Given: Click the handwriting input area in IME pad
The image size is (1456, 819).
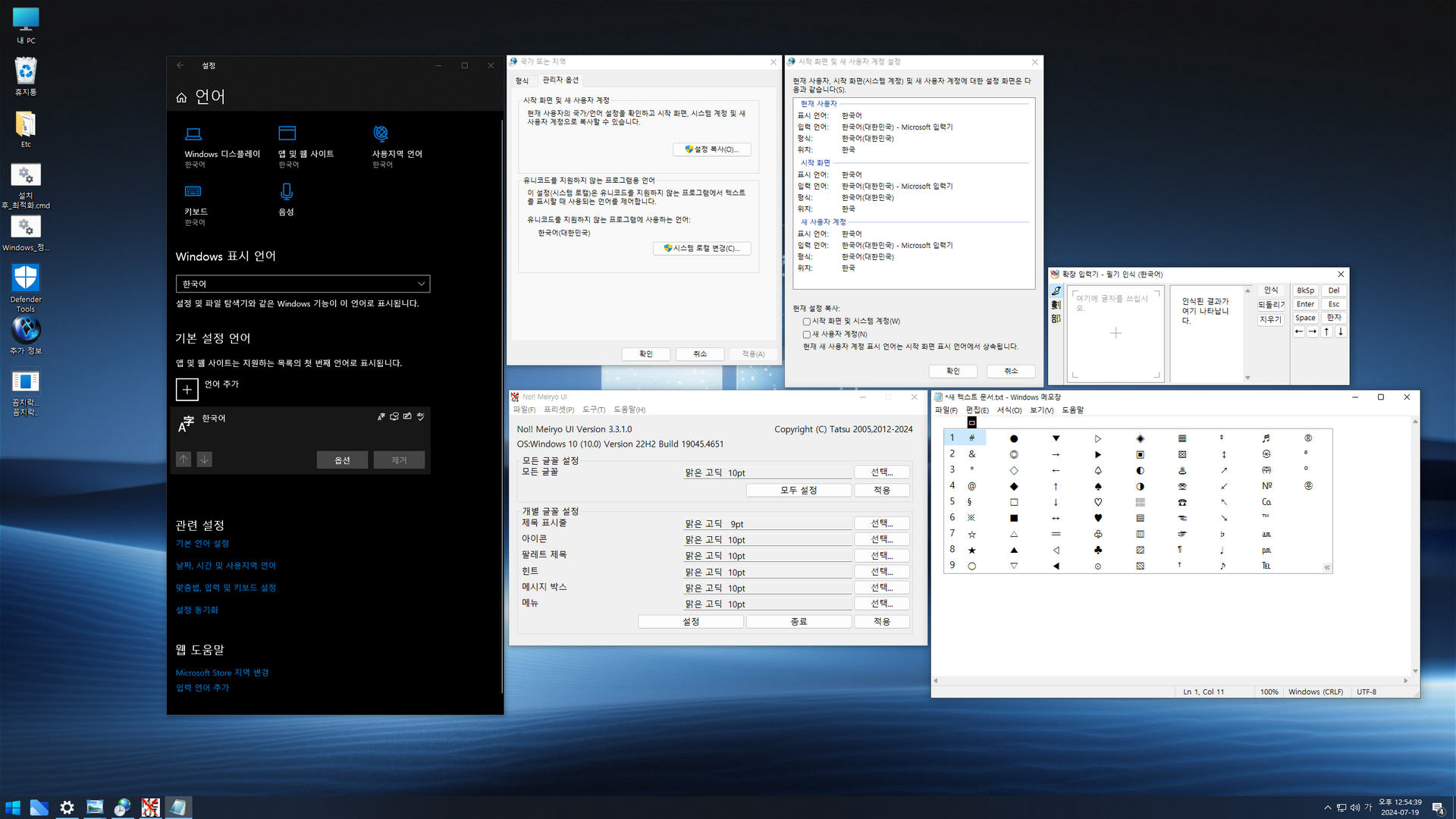Looking at the screenshot, I should [x=1116, y=334].
